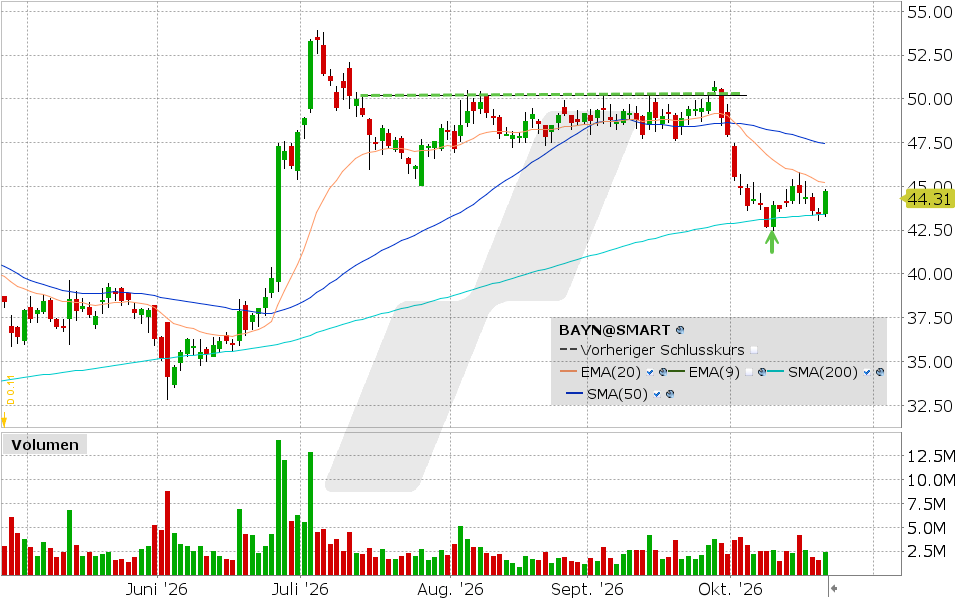Click the Aug. '26 date axis label
The width and height of the screenshot is (960, 600).
(x=450, y=590)
